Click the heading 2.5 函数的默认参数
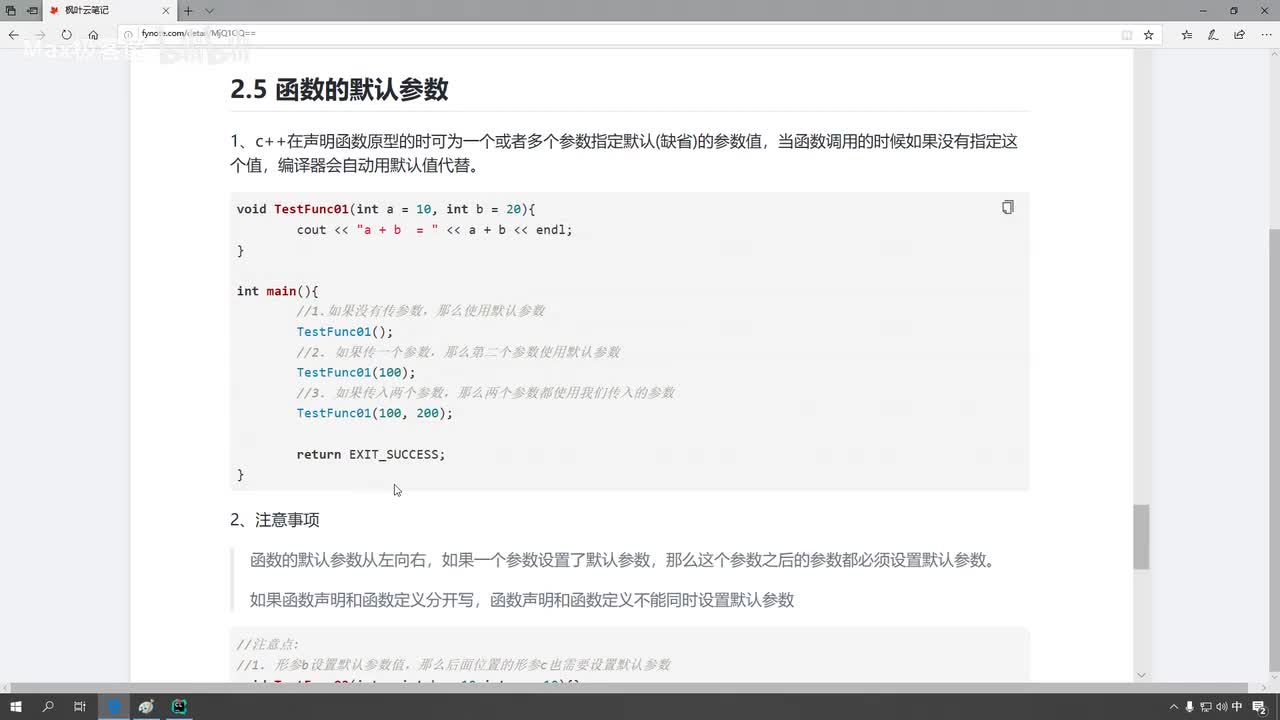1280x720 pixels. 339,89
